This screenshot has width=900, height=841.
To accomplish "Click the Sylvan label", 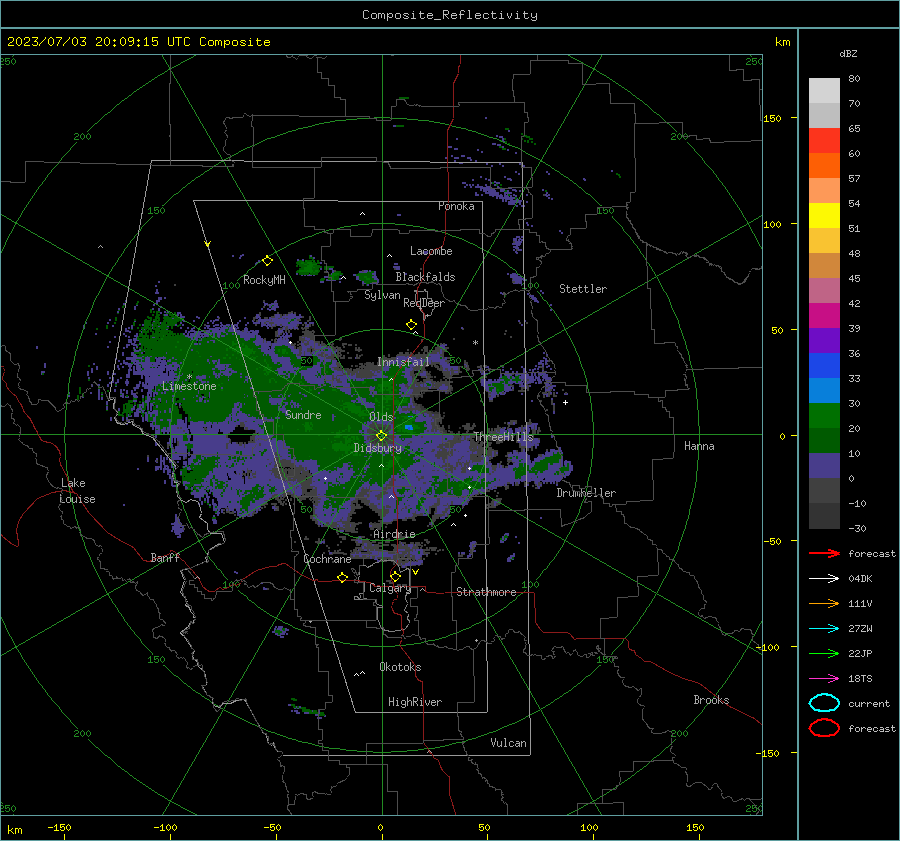I will click(x=382, y=295).
